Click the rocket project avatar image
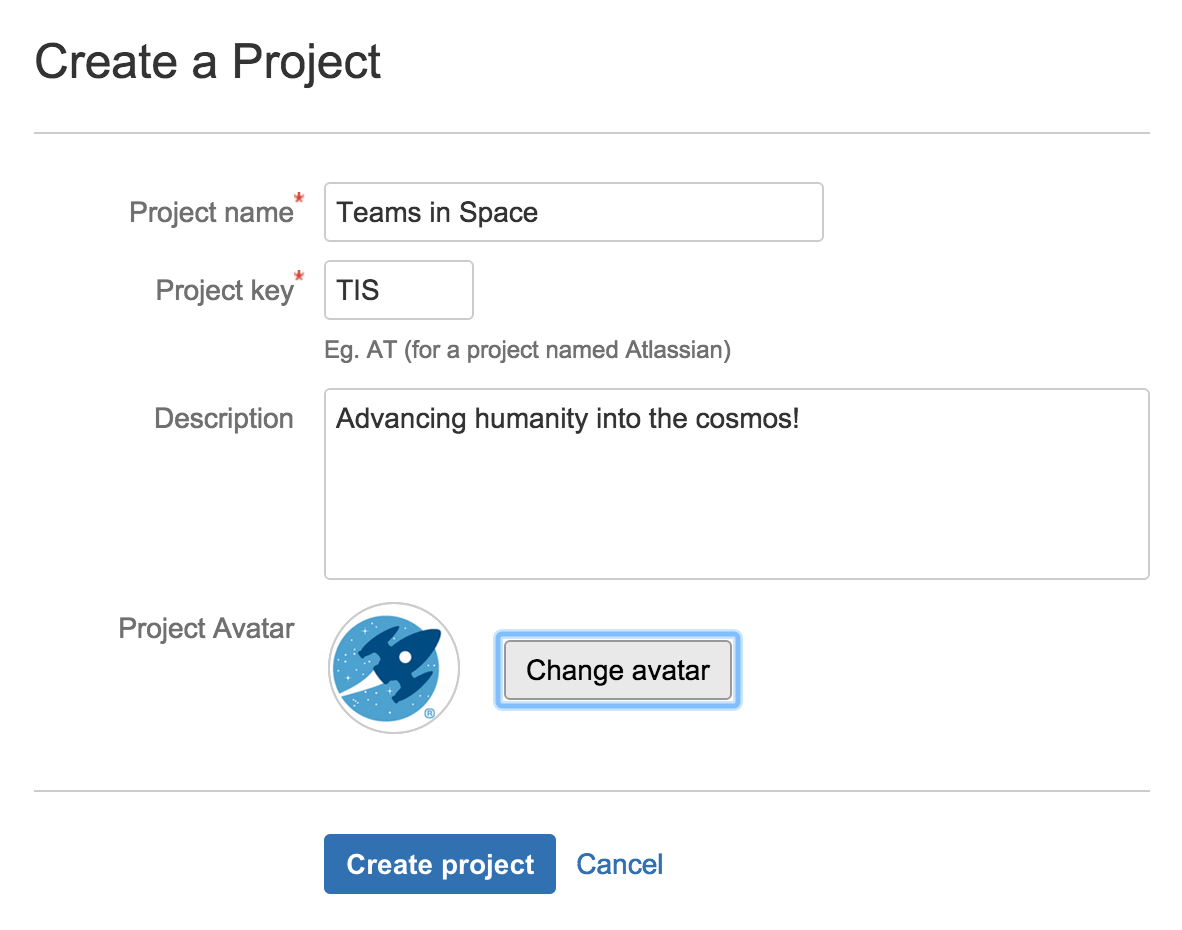Screen dimensions: 1182x930 click(x=393, y=668)
